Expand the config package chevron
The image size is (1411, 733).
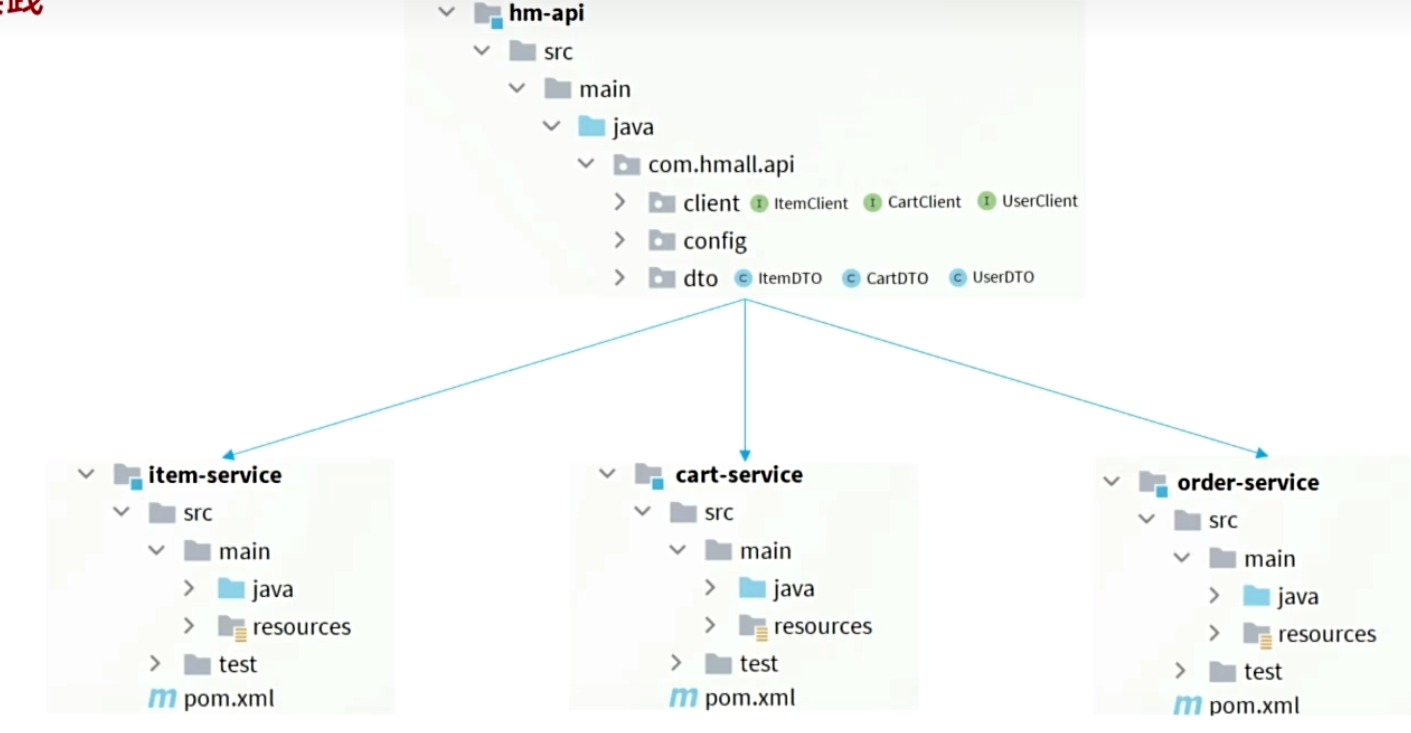coord(620,241)
